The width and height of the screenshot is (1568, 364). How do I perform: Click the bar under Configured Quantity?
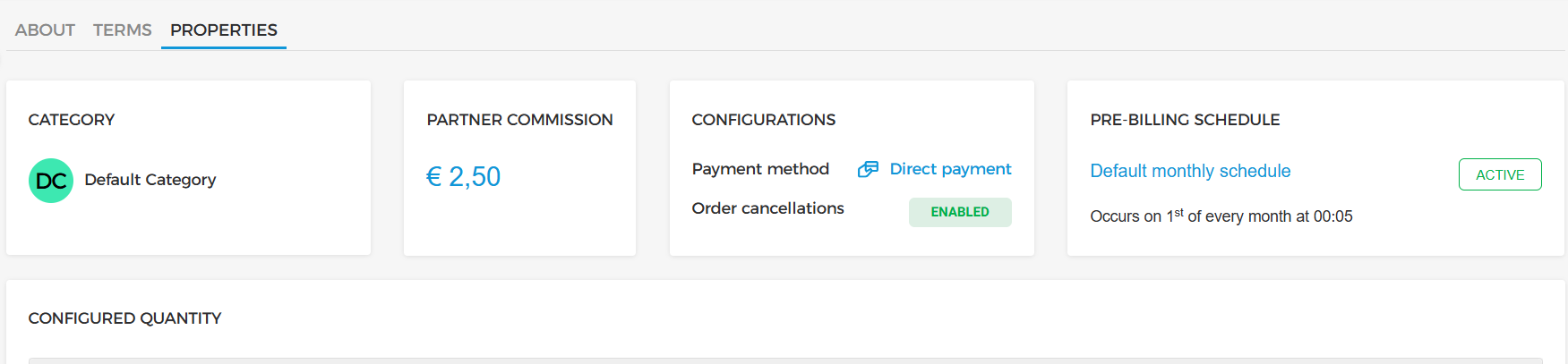coord(784,360)
